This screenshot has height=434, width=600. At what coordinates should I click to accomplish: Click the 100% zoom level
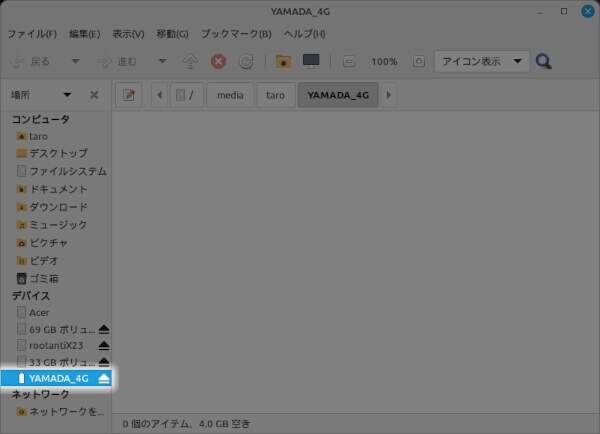384,62
